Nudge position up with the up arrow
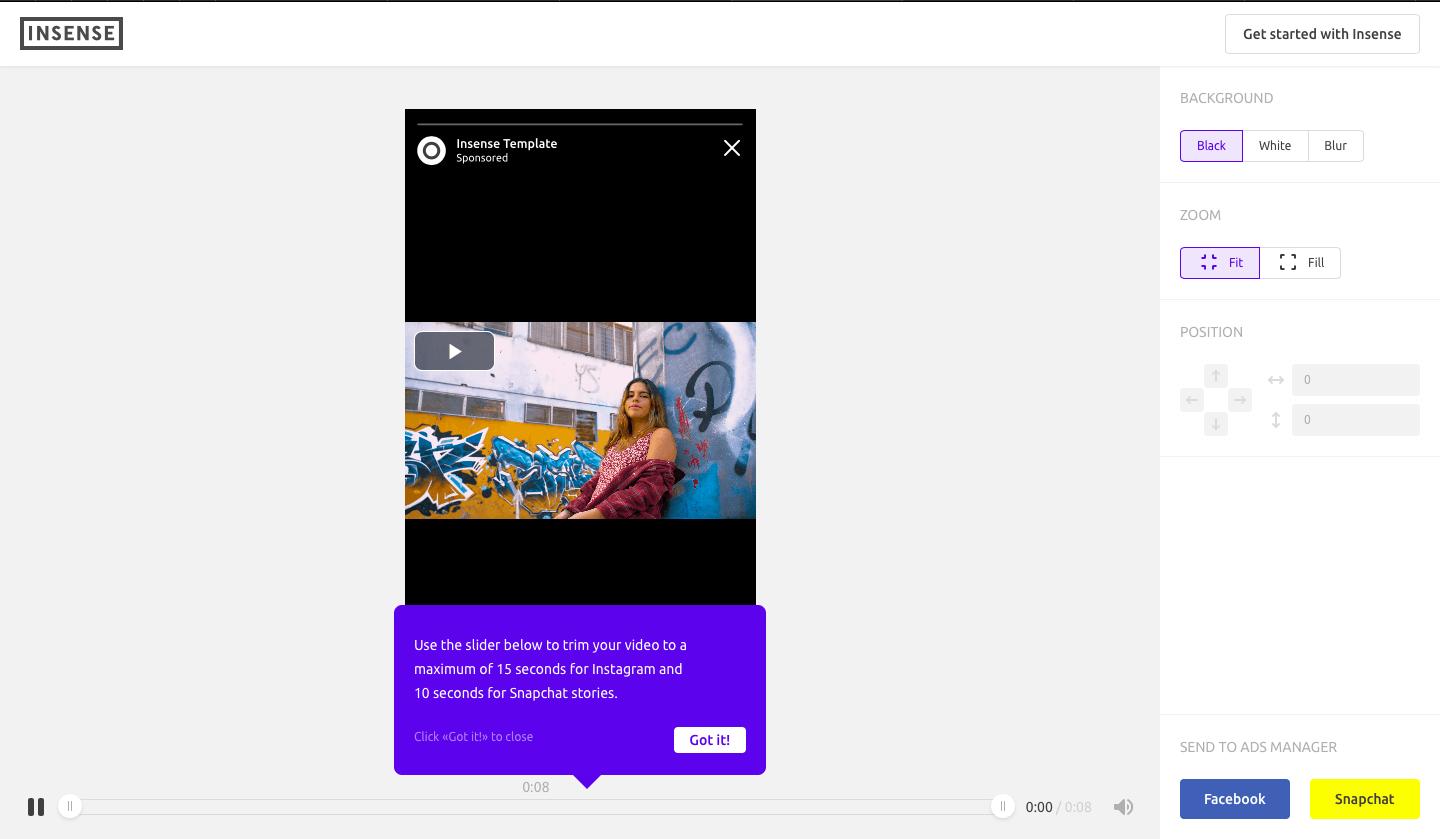The width and height of the screenshot is (1440, 839). tap(1216, 377)
